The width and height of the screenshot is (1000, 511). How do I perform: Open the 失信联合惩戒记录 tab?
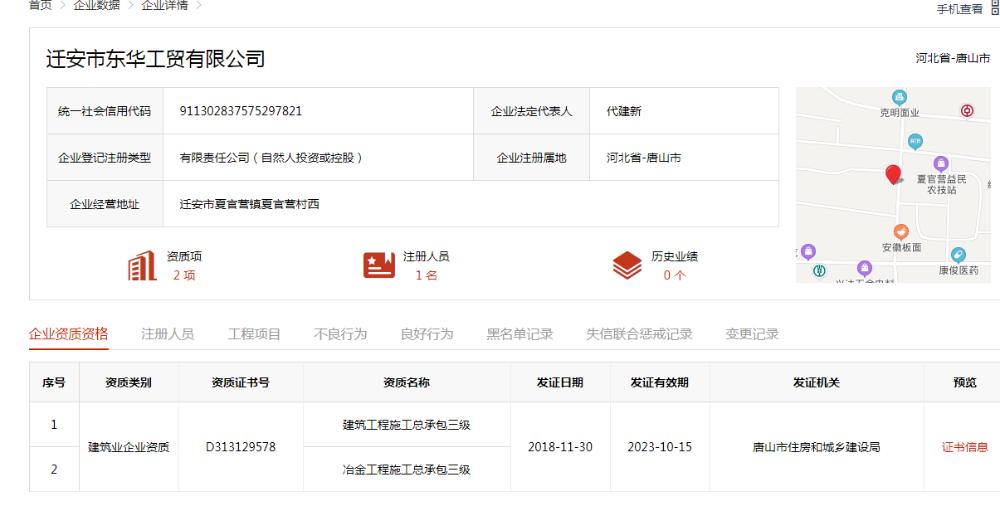[638, 334]
